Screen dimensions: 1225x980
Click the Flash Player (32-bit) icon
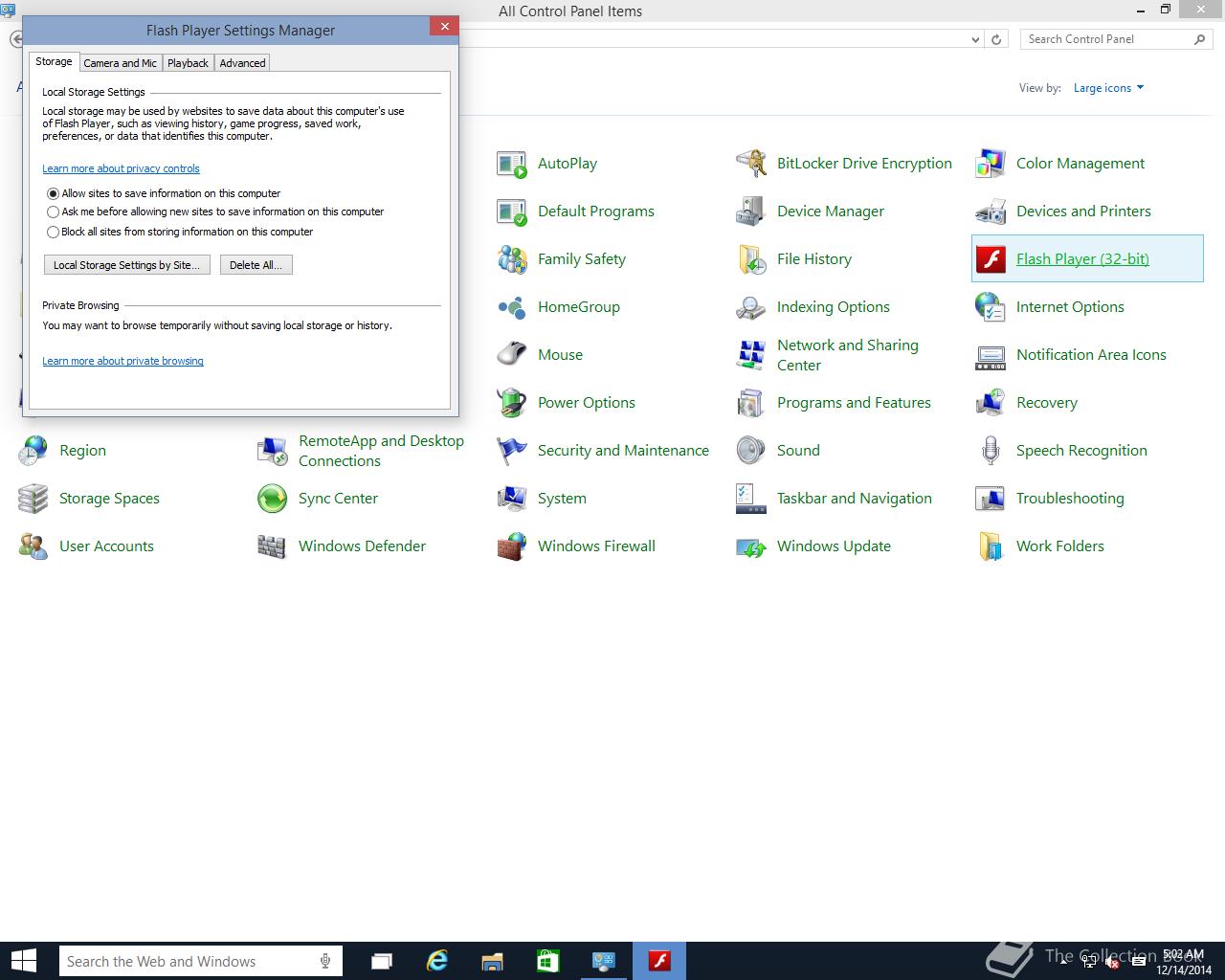(x=991, y=259)
